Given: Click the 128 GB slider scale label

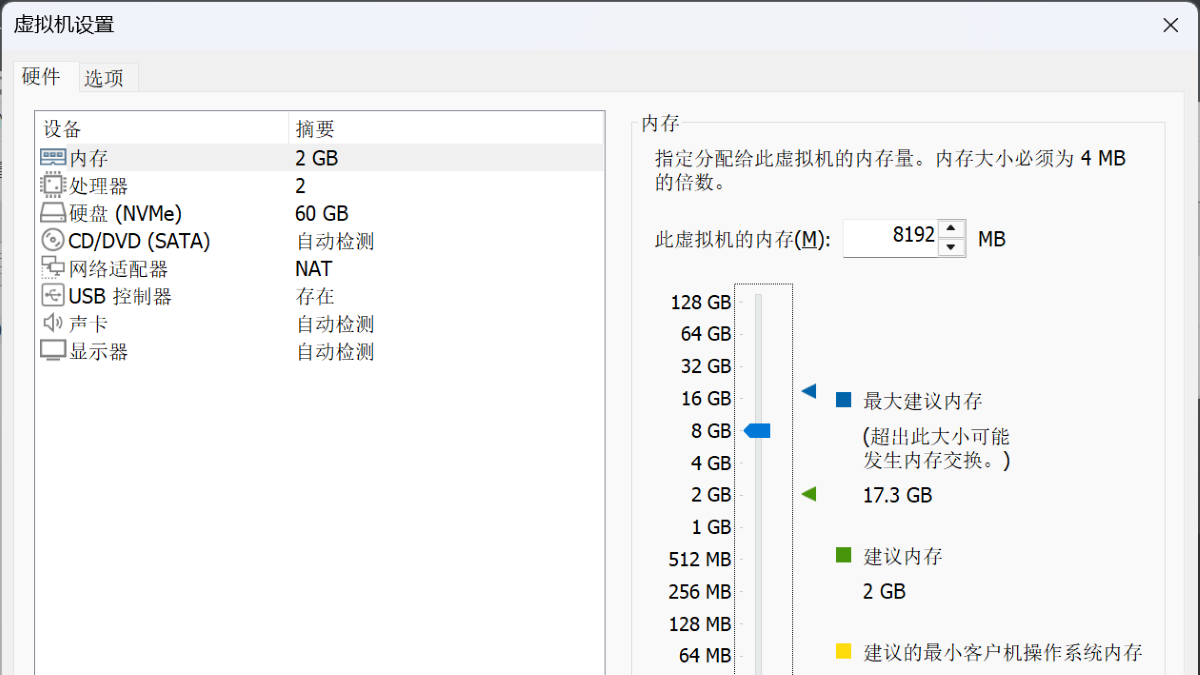Looking at the screenshot, I should coord(701,302).
